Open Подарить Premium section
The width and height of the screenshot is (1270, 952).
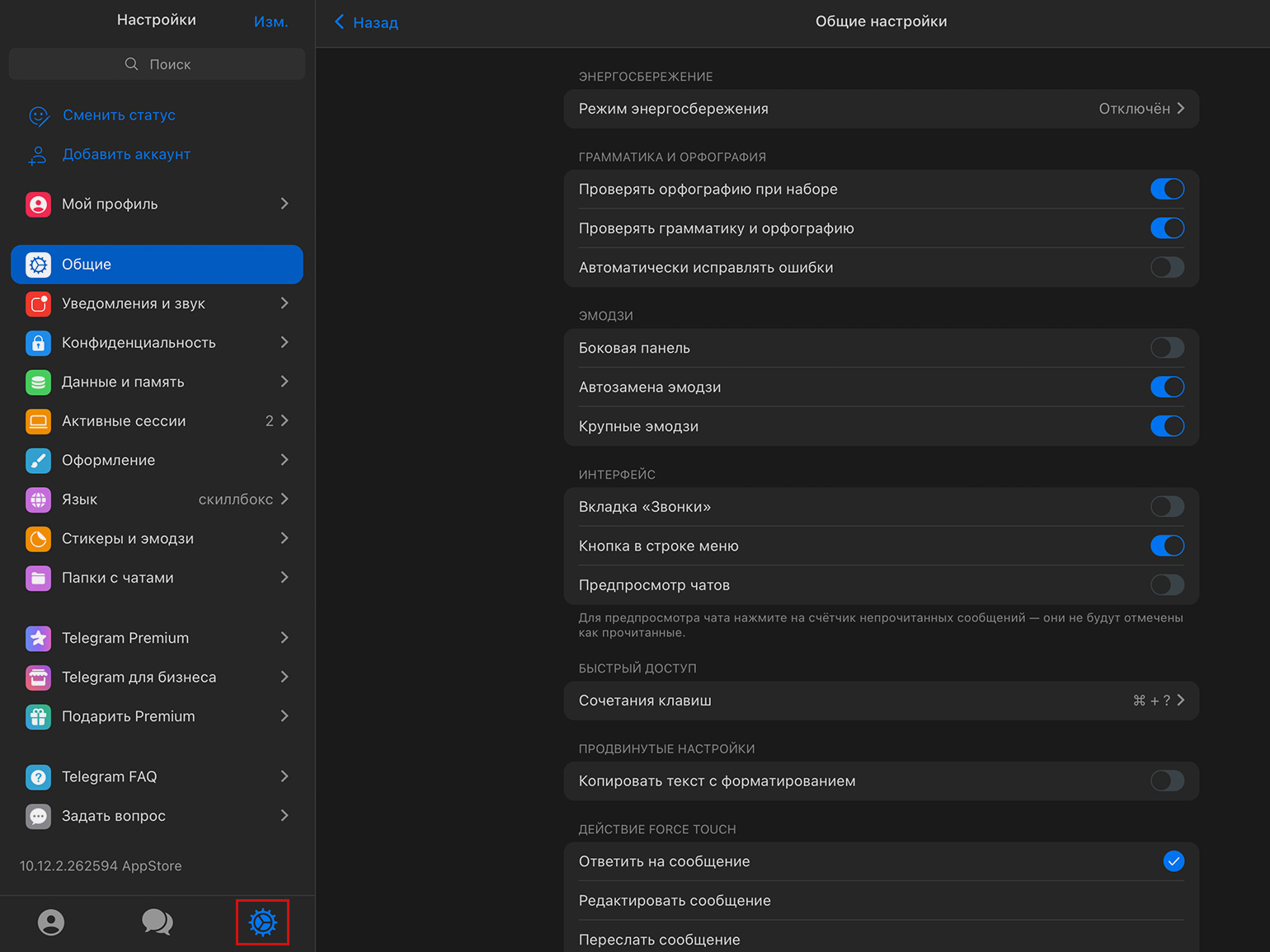tap(157, 716)
